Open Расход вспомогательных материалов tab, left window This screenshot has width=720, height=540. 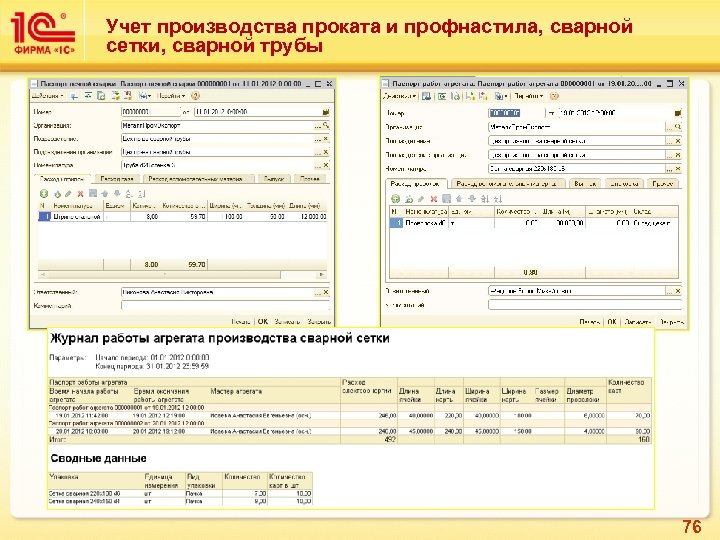click(199, 179)
